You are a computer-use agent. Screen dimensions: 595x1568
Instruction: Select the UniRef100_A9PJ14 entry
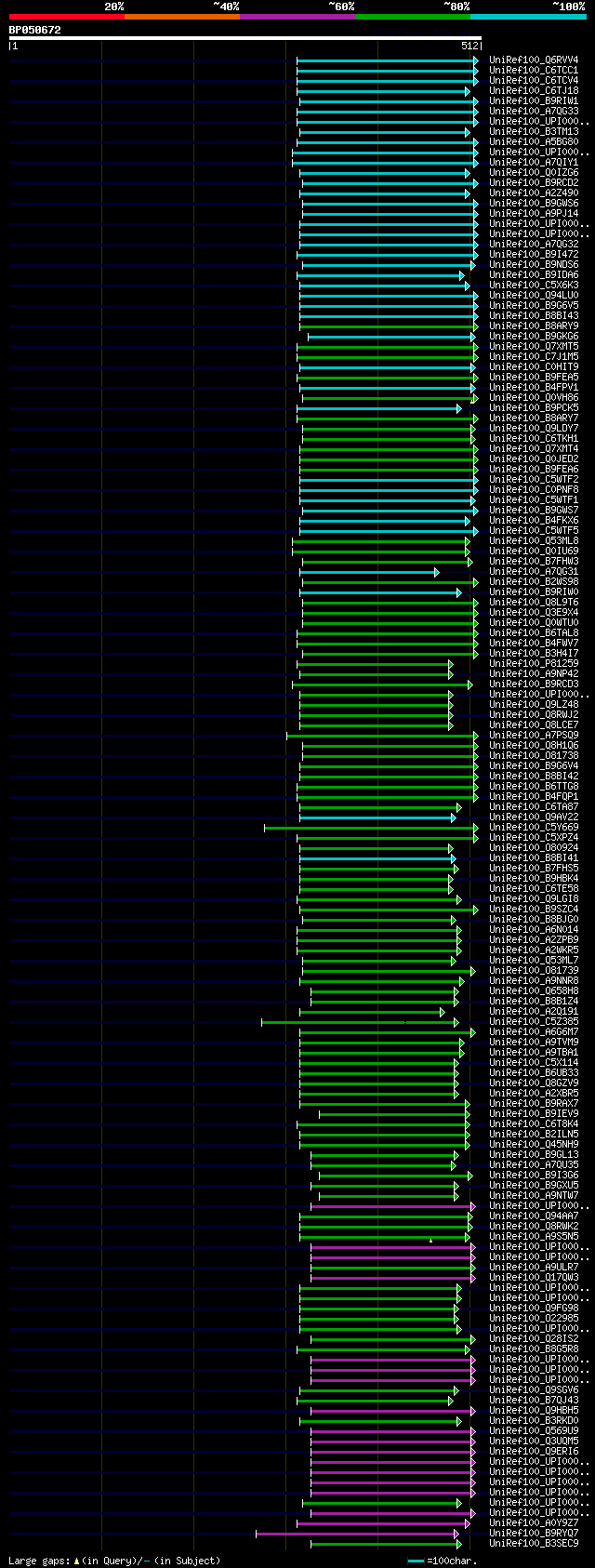pyautogui.click(x=534, y=213)
